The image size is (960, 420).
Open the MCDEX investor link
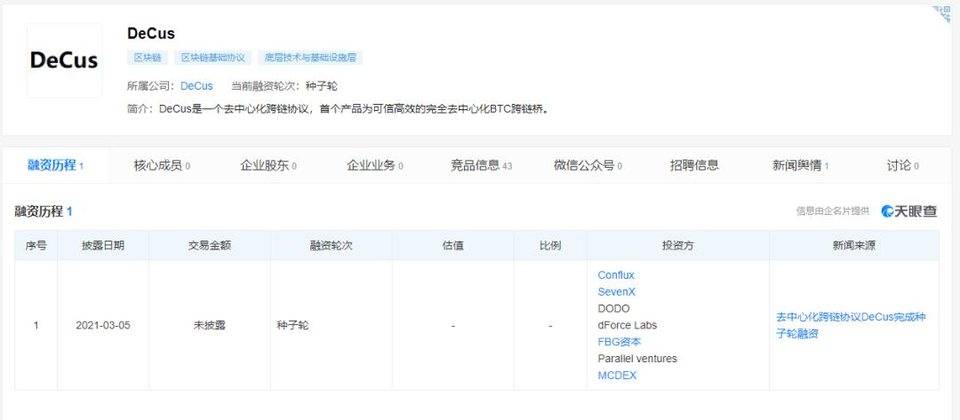point(617,375)
